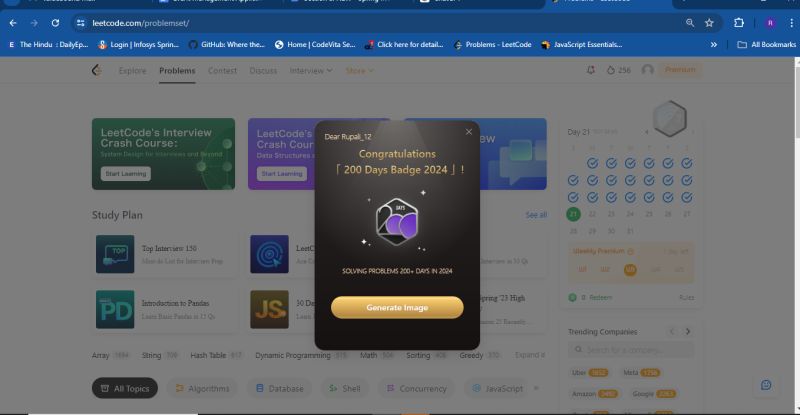This screenshot has height=415, width=800.
Task: Expand the topic tags list
Action: 530,355
